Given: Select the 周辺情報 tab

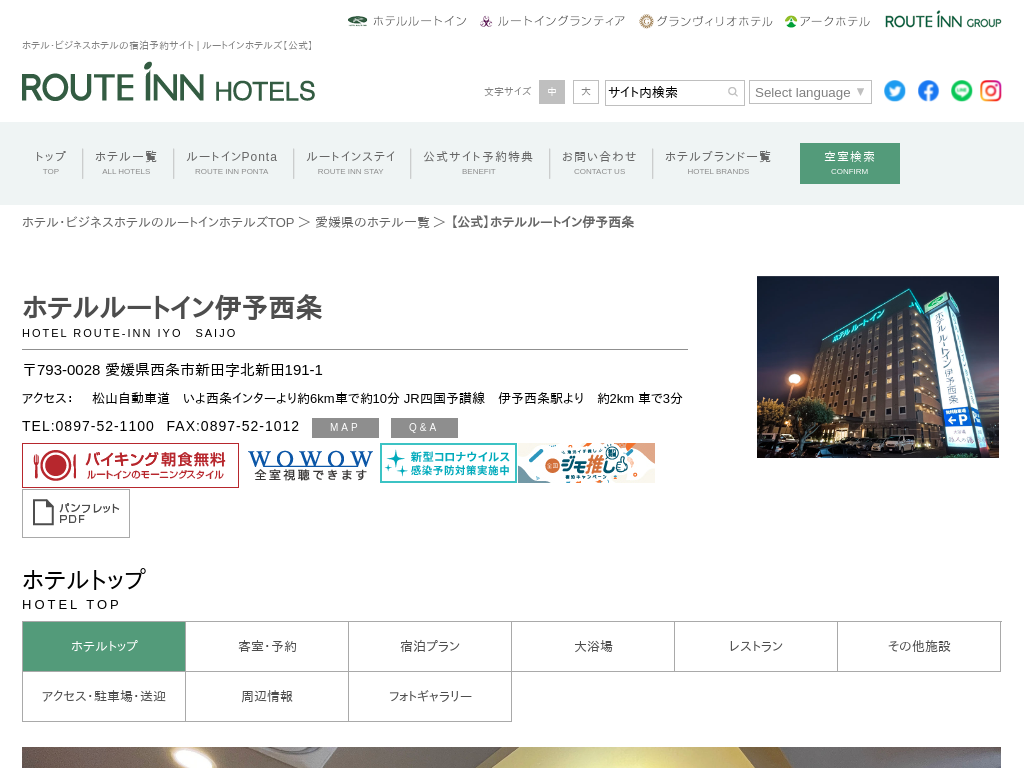Looking at the screenshot, I should pos(267,697).
